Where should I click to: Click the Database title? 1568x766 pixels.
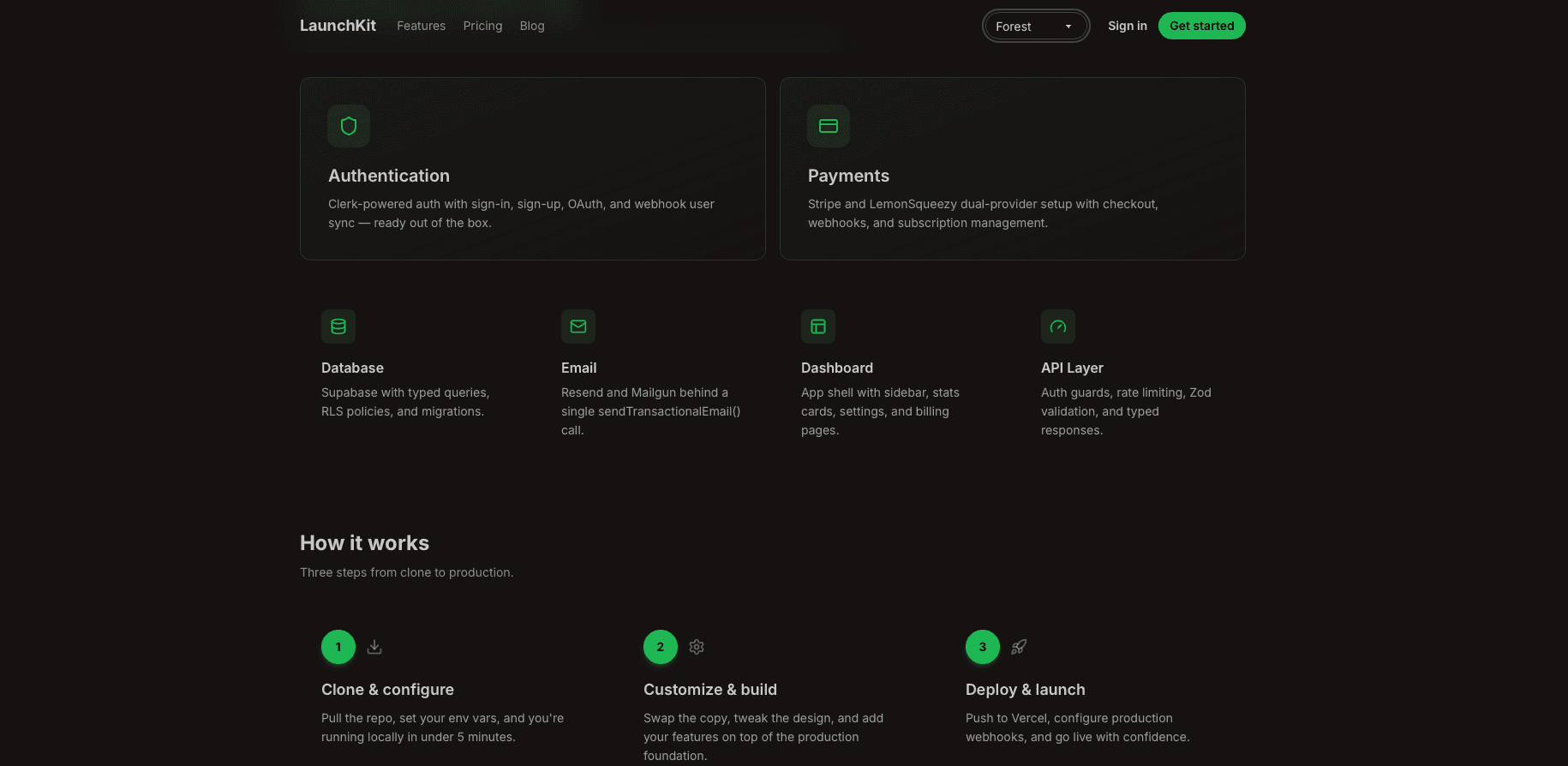pyautogui.click(x=352, y=368)
